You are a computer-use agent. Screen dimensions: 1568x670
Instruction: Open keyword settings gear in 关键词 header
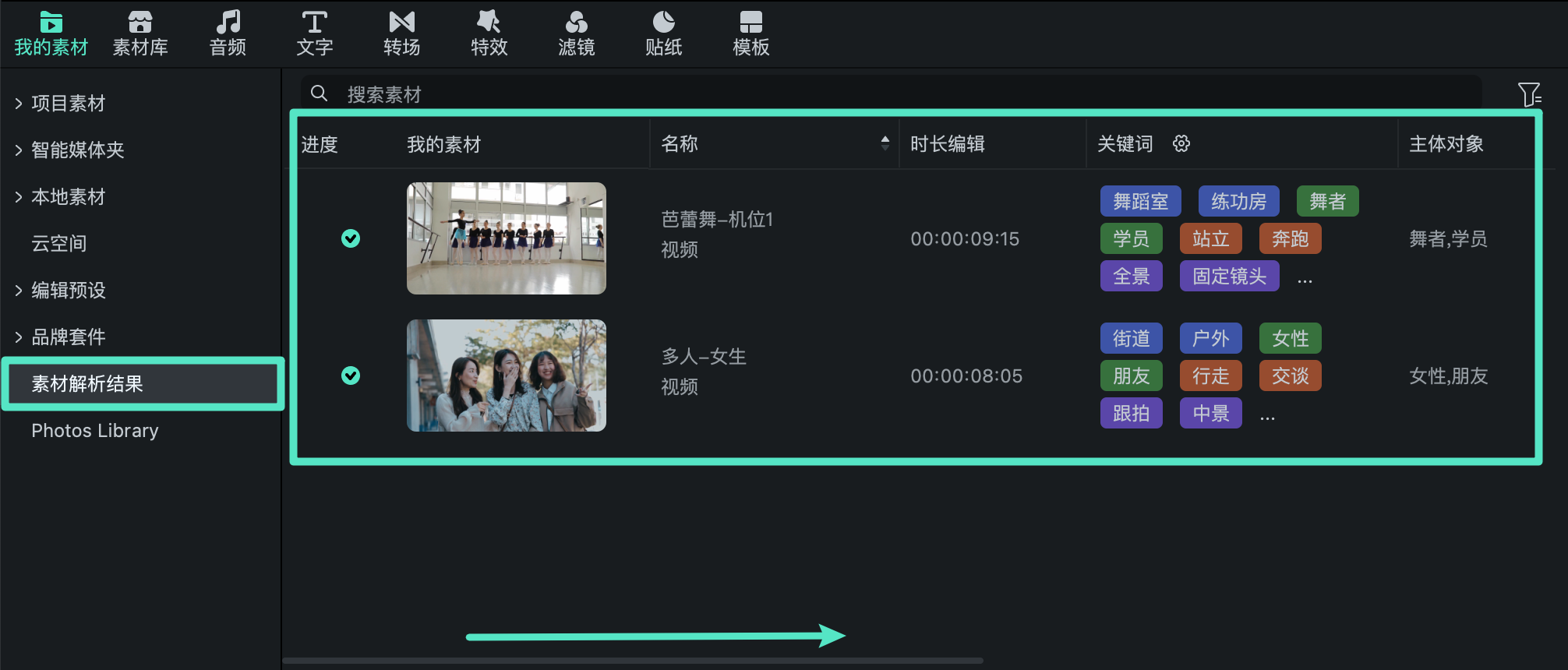coord(1181,143)
